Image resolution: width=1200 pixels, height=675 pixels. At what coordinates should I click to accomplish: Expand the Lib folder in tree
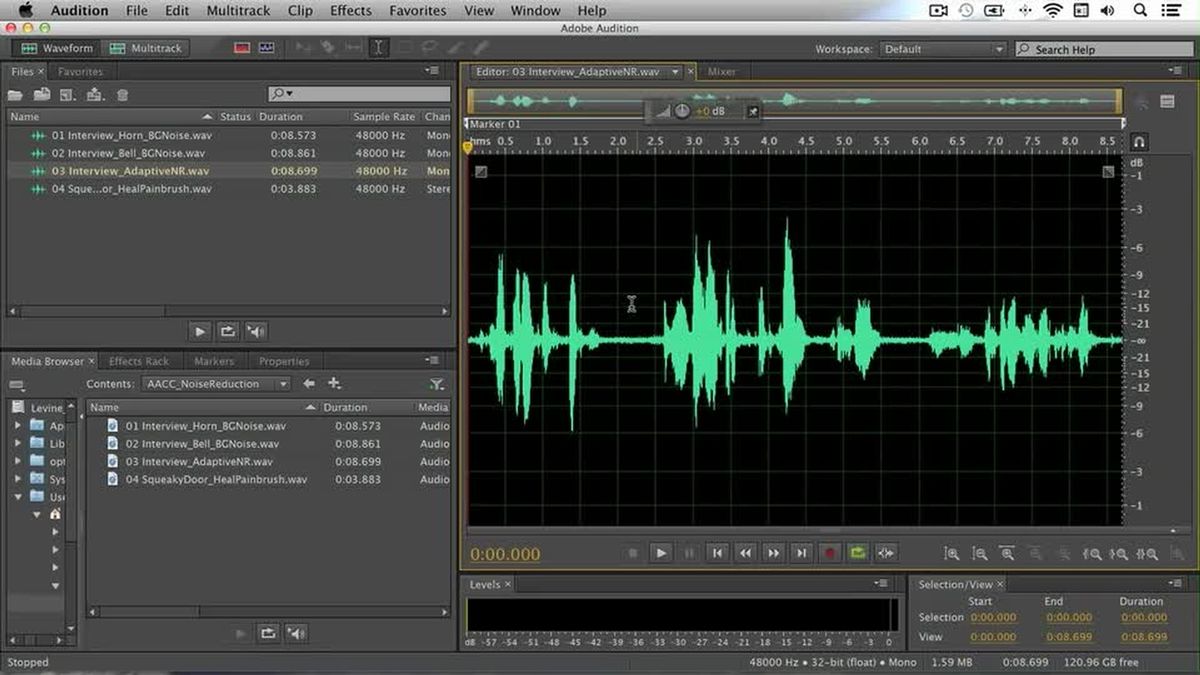point(17,443)
